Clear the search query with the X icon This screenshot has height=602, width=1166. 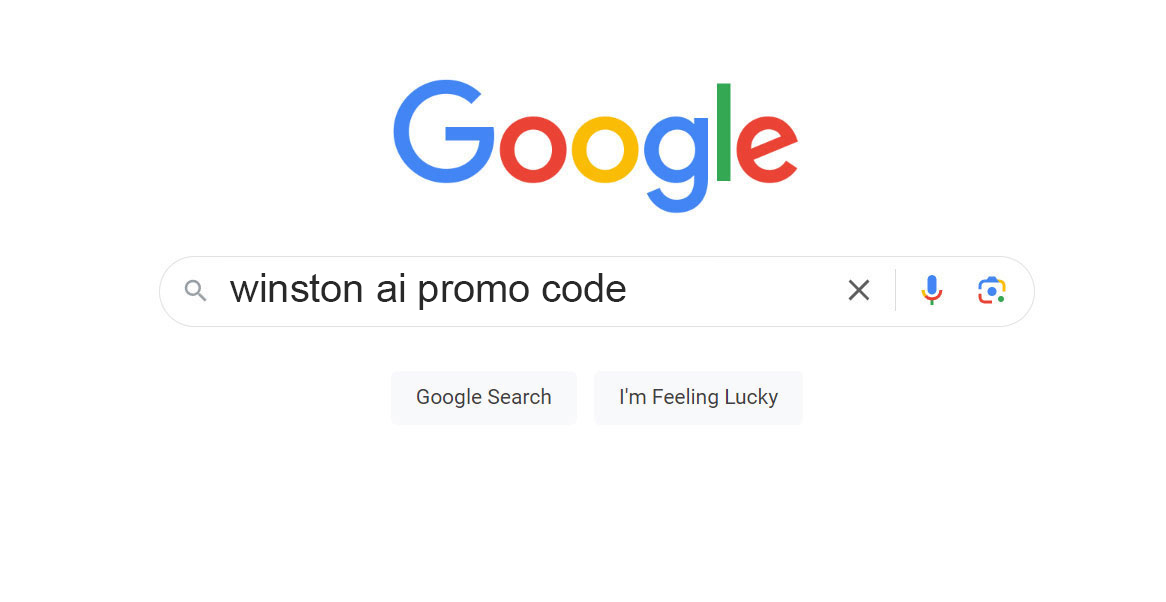[x=859, y=290]
